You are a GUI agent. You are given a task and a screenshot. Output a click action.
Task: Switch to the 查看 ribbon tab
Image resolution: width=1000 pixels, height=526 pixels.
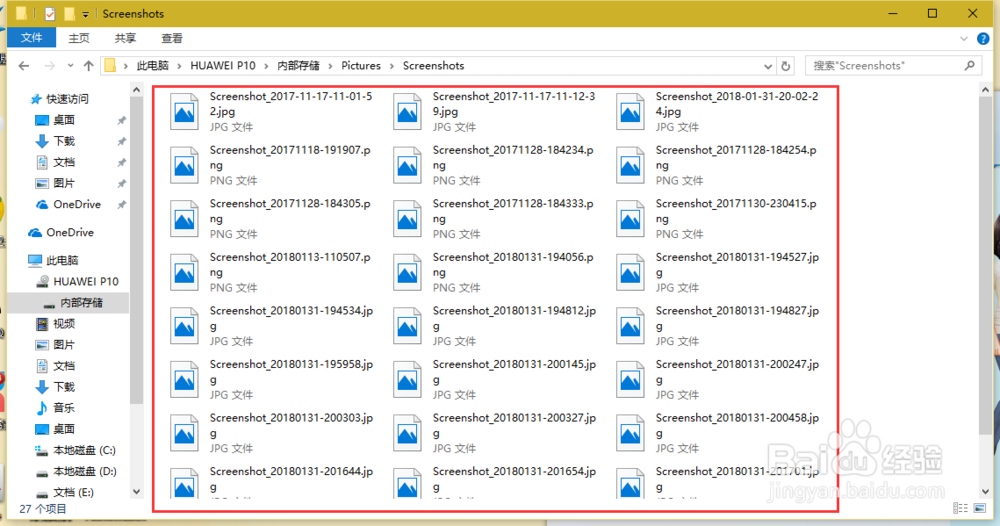[x=172, y=38]
